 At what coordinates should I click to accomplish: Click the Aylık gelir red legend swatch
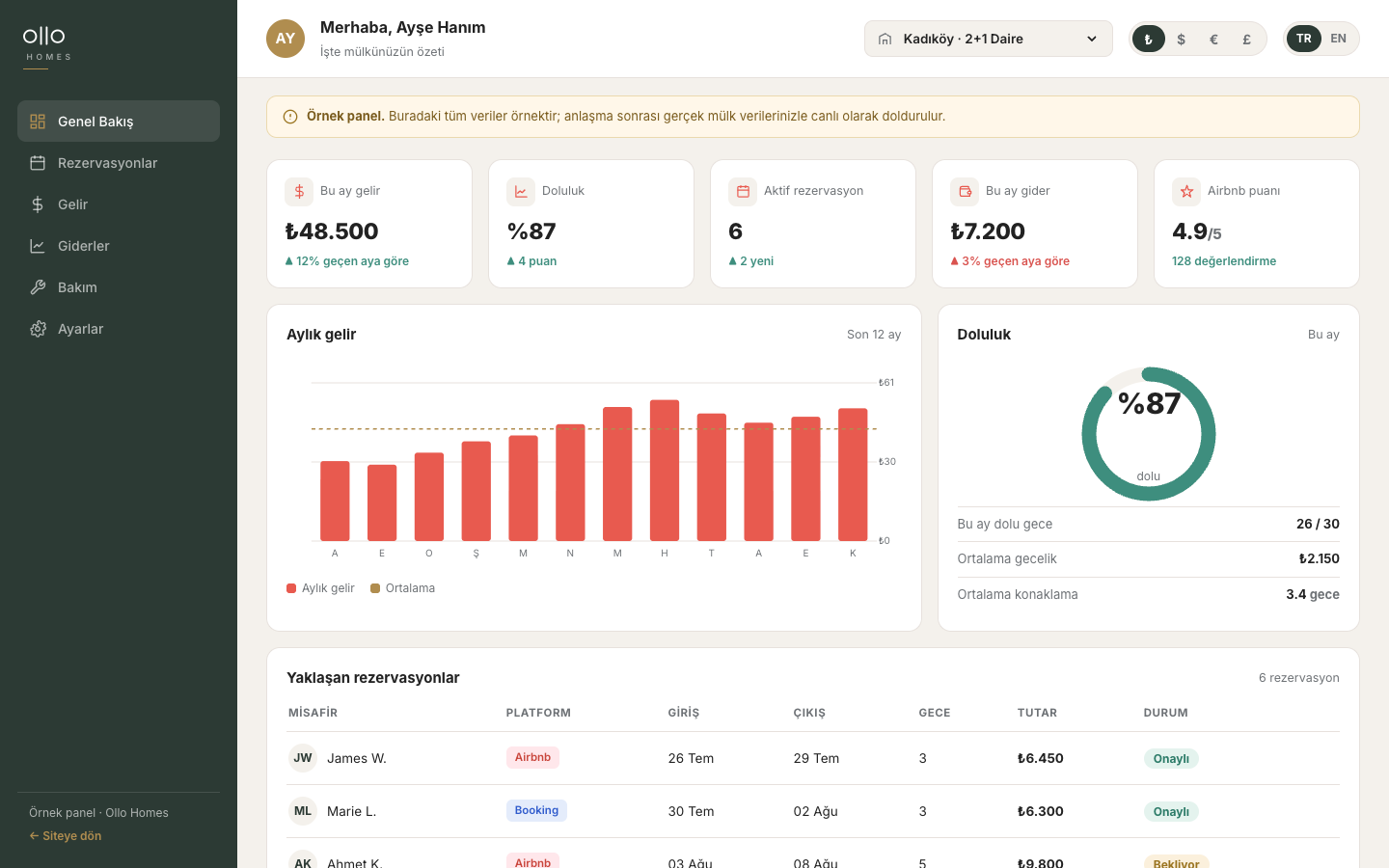coord(291,588)
